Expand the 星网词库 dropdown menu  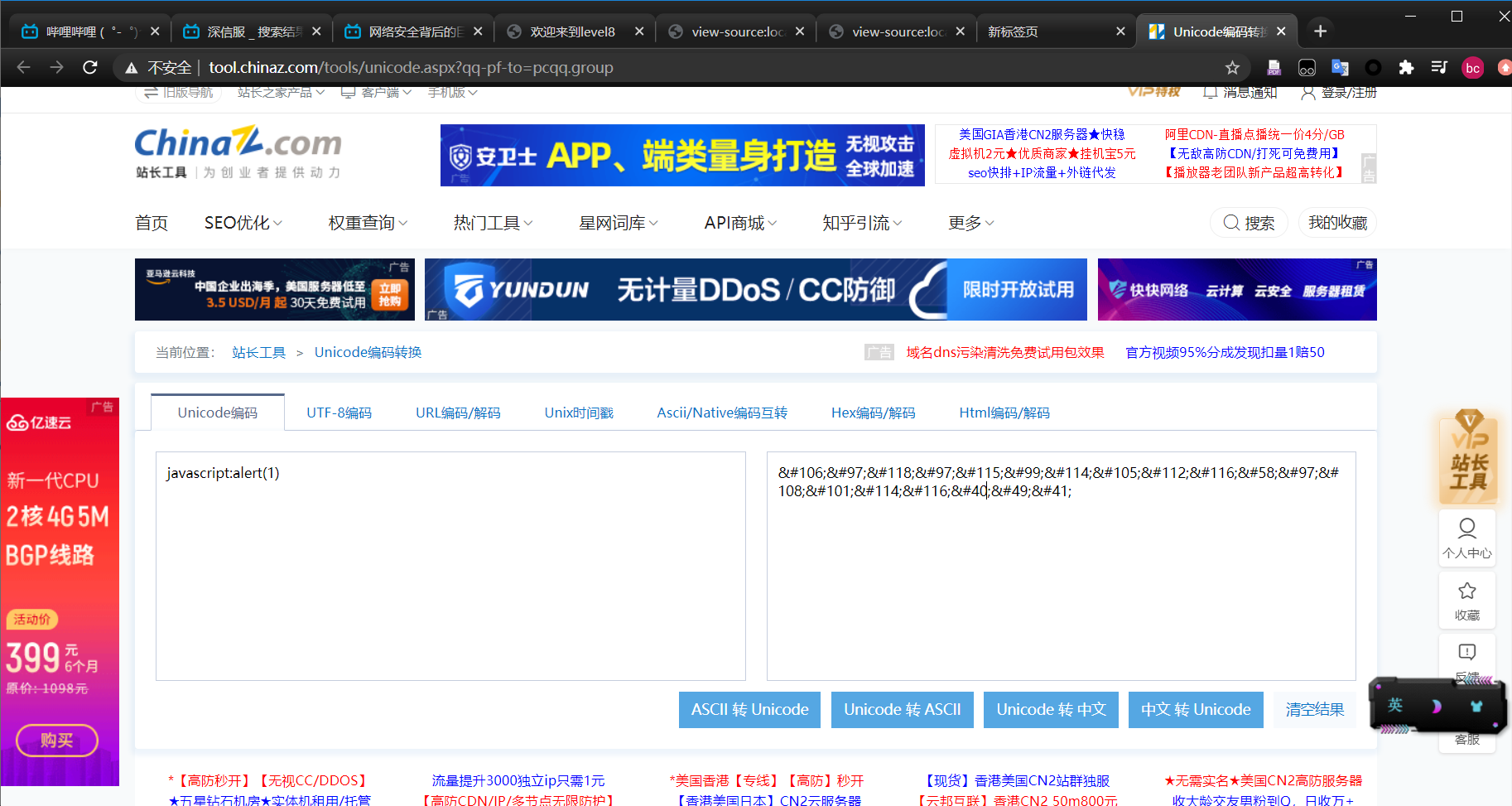pos(619,223)
